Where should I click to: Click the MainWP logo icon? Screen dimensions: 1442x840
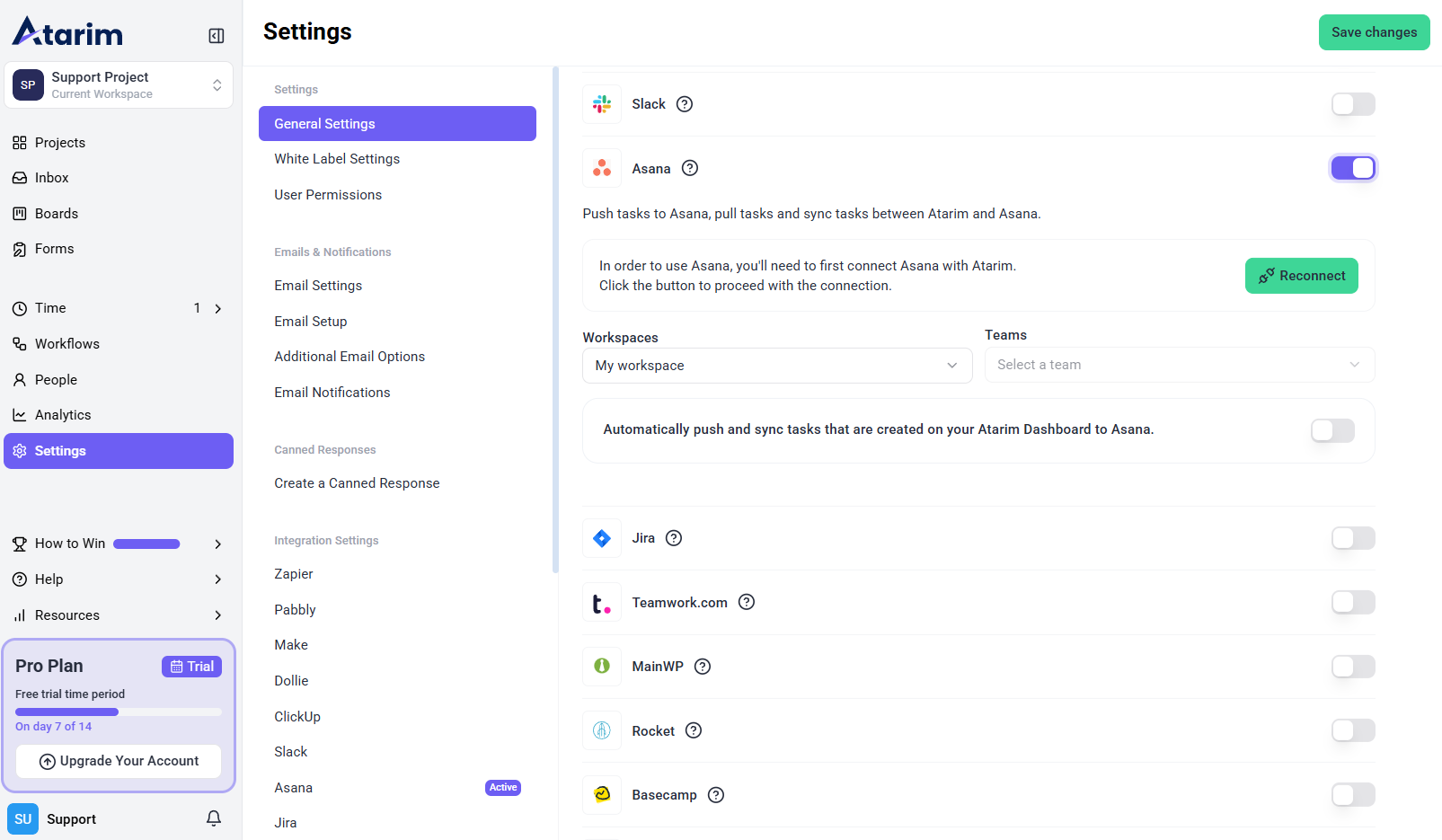(x=602, y=667)
